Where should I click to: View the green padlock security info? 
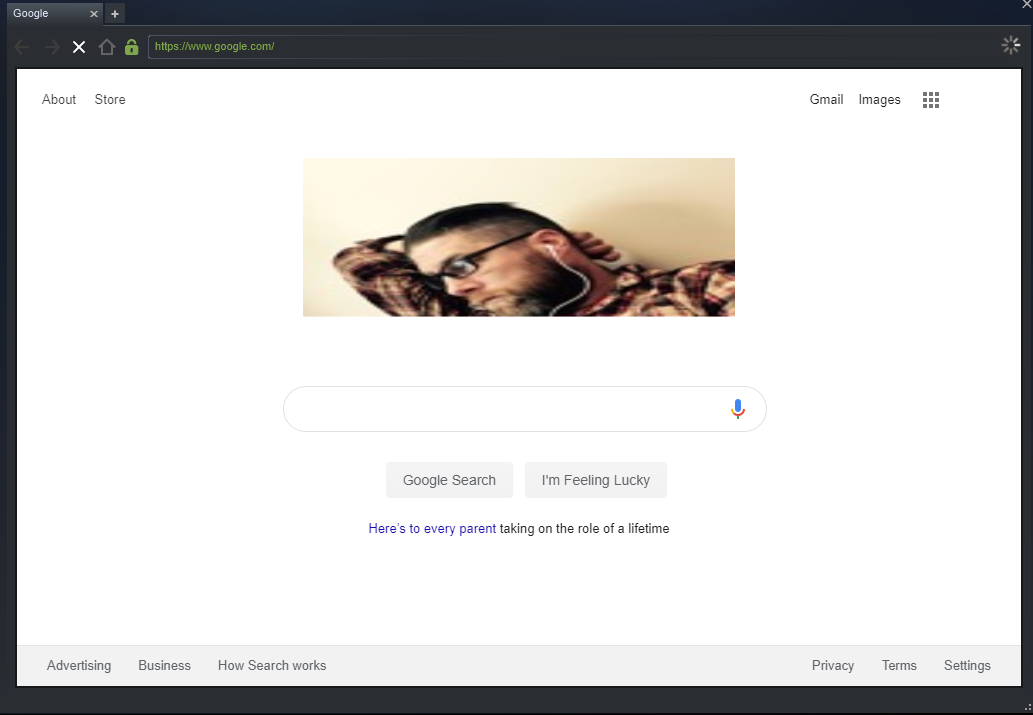[132, 47]
